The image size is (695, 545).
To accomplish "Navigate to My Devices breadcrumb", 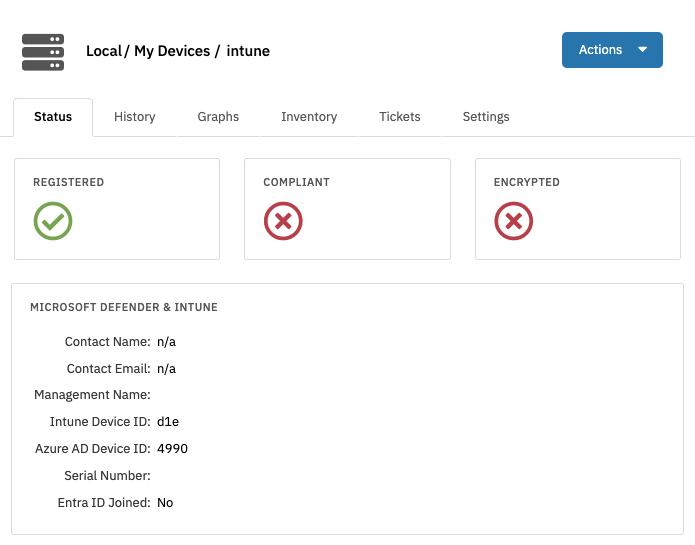I will 172,51.
